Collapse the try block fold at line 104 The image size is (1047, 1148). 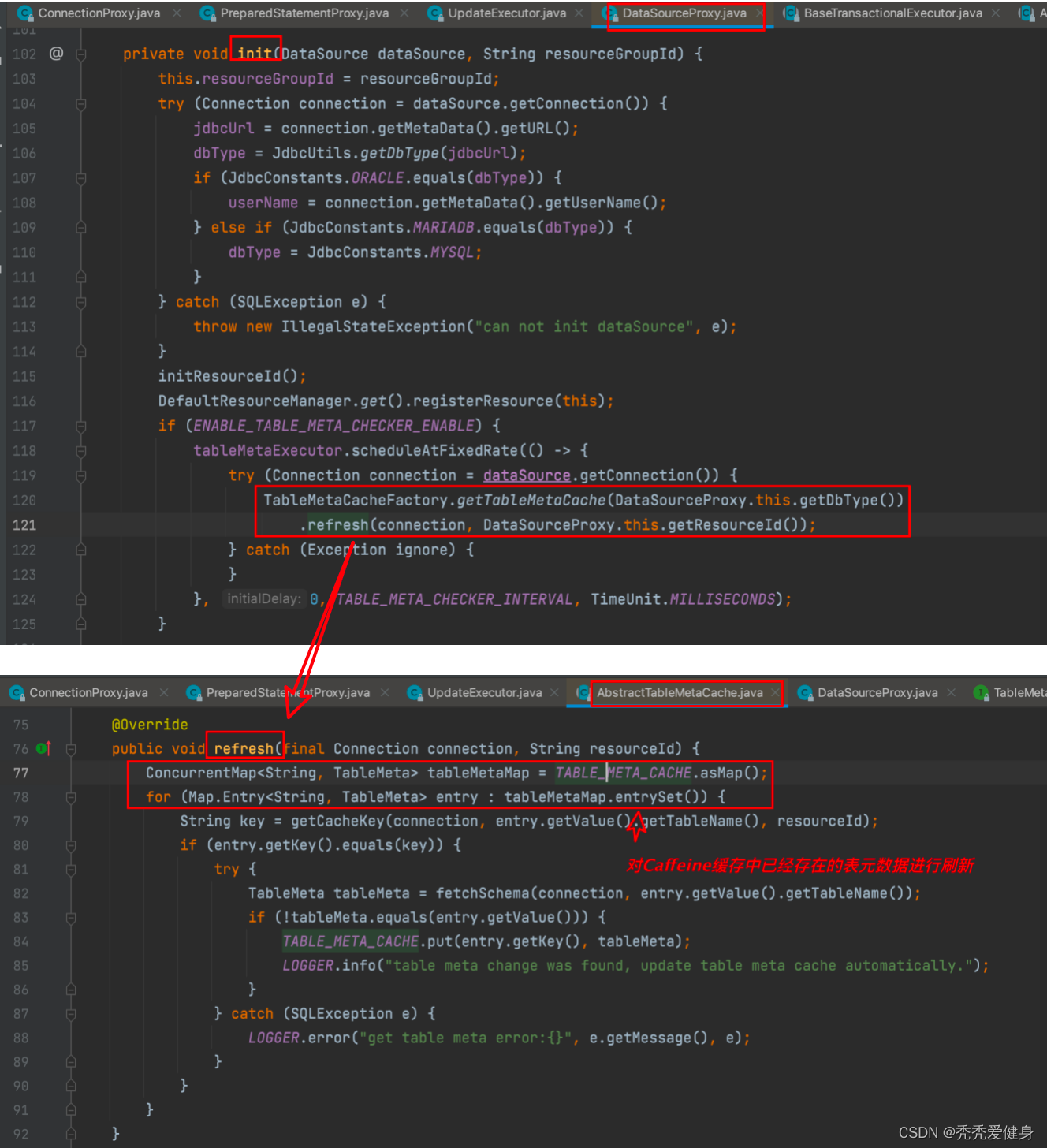click(x=80, y=104)
